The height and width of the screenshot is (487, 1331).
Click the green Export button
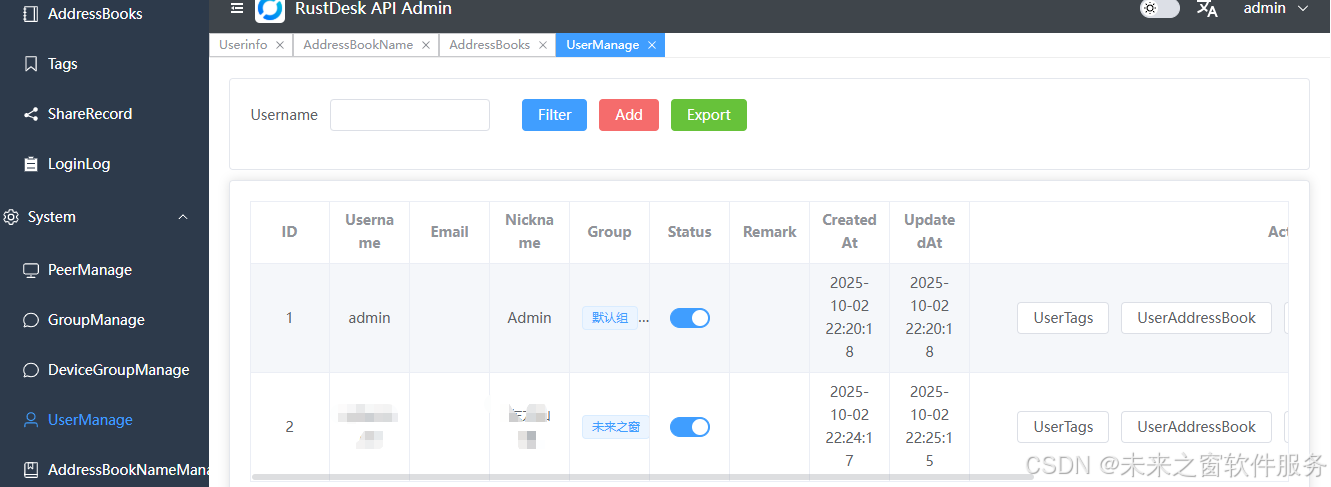[x=709, y=115]
